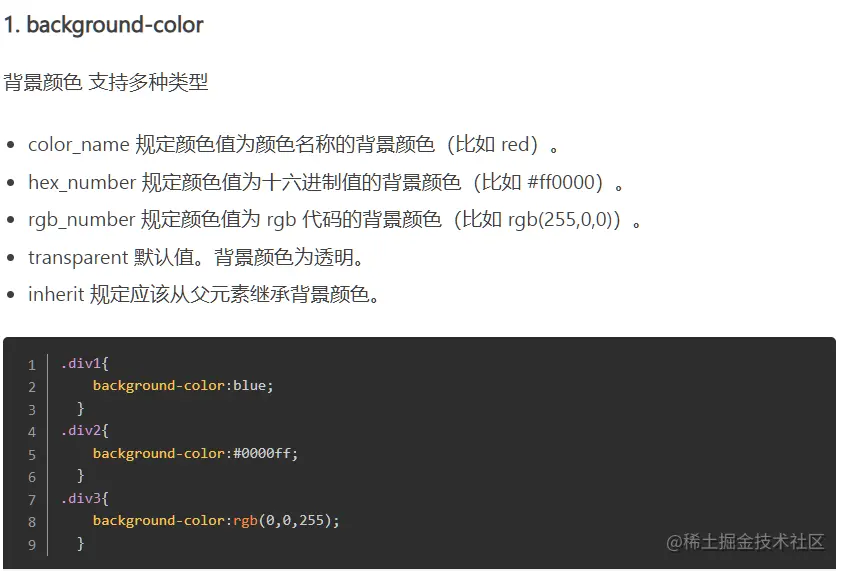The width and height of the screenshot is (844, 571).
Task: Click the inherit list item
Action: (x=203, y=295)
